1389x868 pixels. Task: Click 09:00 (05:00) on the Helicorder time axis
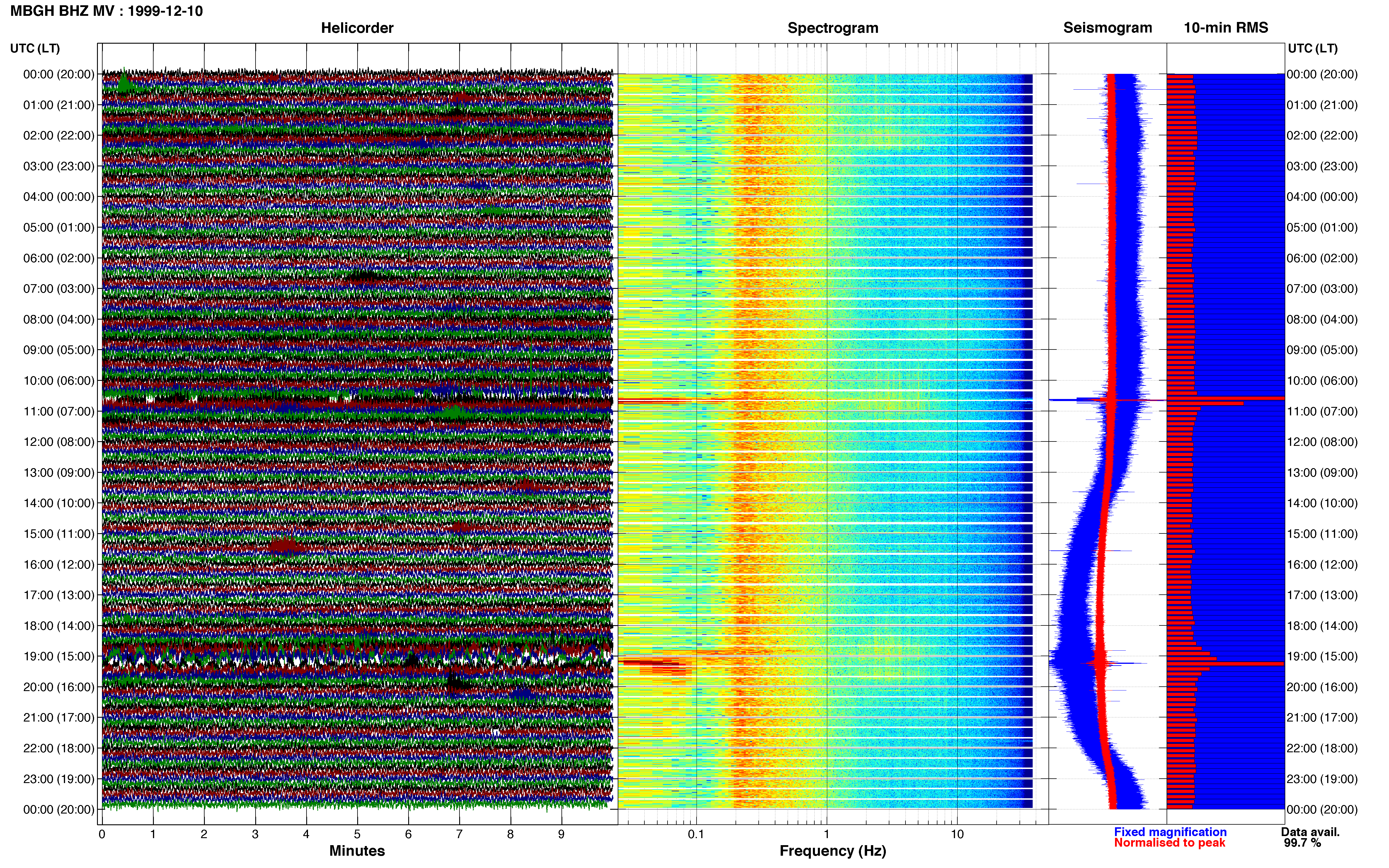tap(59, 349)
